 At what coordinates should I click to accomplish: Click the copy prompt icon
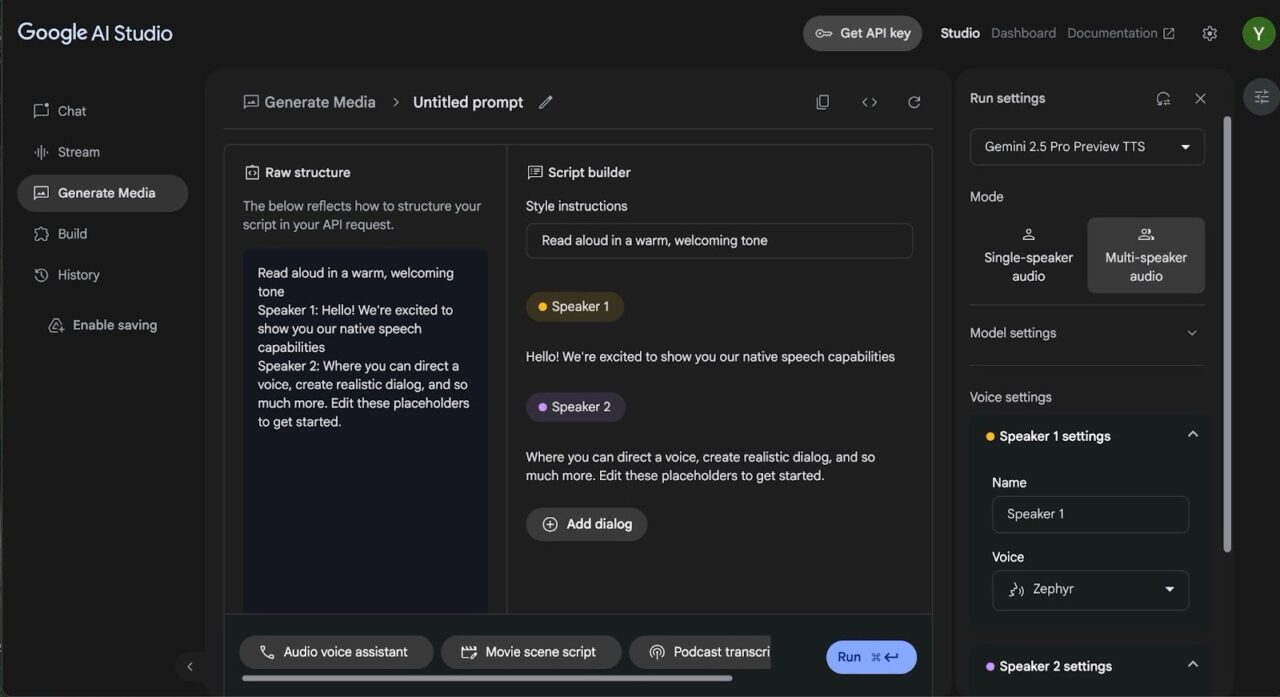(x=822, y=102)
